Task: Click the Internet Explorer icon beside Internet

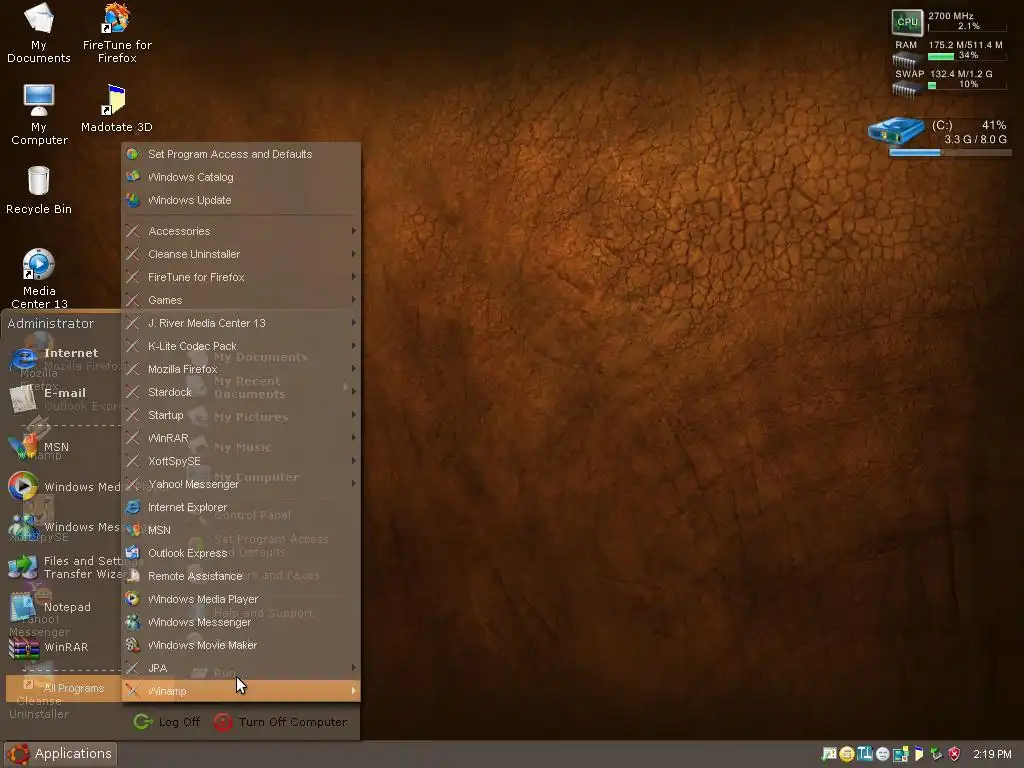Action: click(x=24, y=359)
